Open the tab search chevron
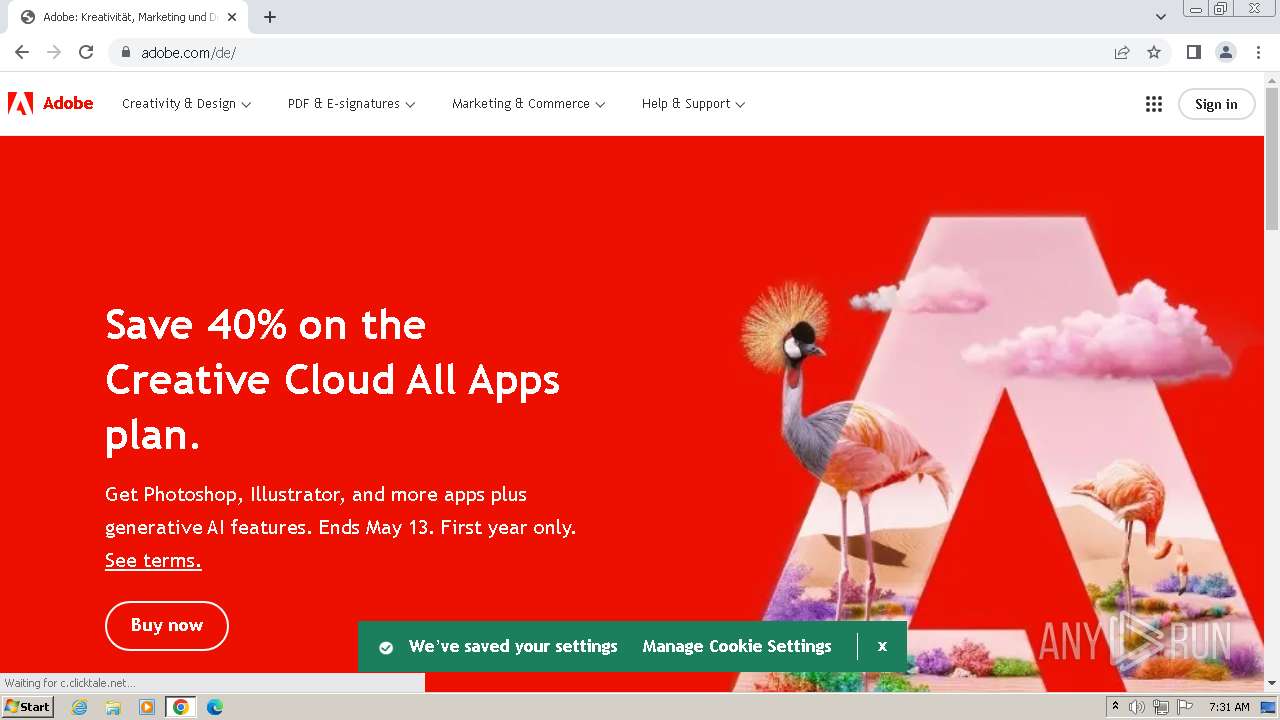This screenshot has width=1280, height=720. point(1161,17)
